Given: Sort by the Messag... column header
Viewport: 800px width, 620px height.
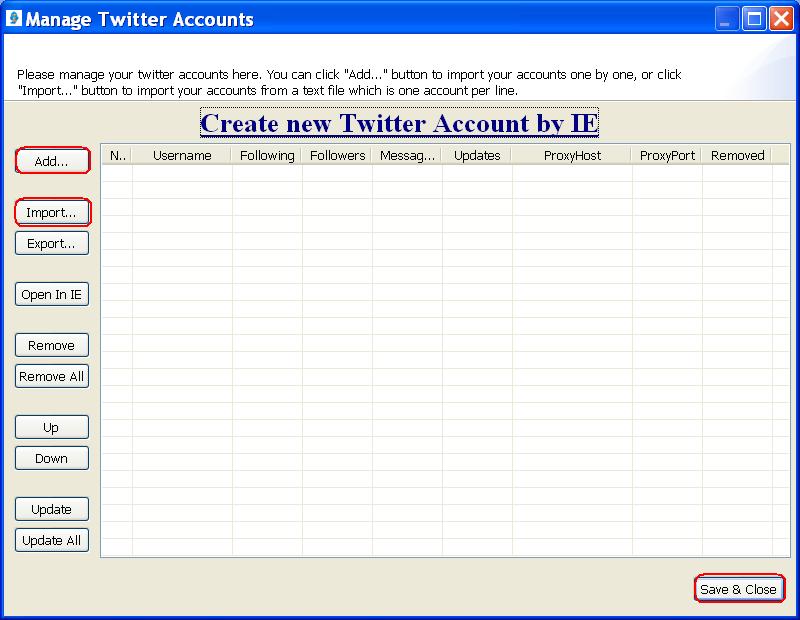Looking at the screenshot, I should point(407,156).
